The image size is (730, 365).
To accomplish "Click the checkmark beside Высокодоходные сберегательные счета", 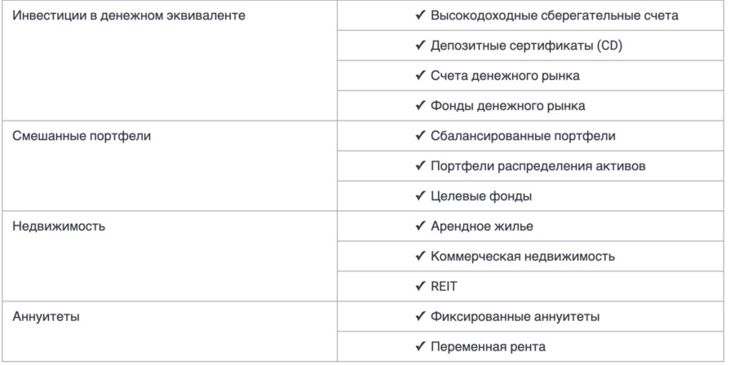I will 420,15.
